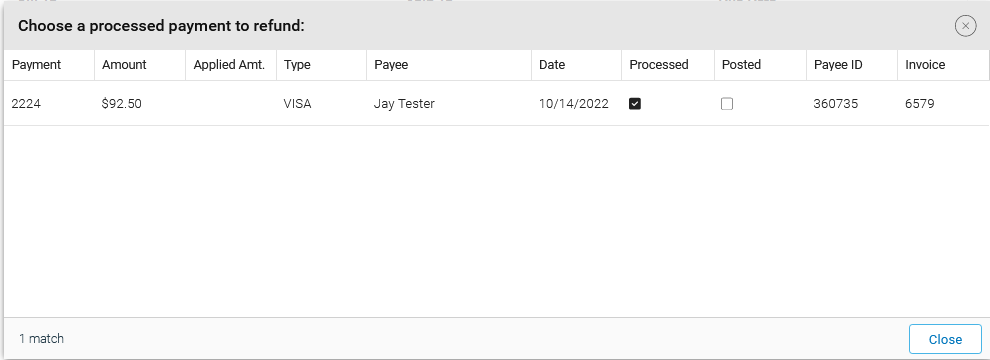Close the refund dialog with the X icon
The image size is (990, 360).
click(x=965, y=26)
